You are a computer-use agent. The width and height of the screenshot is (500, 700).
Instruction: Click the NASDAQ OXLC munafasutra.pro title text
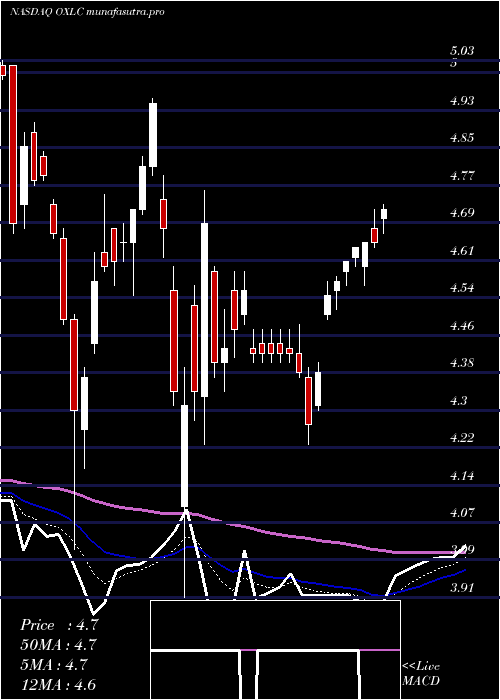[x=87, y=12]
